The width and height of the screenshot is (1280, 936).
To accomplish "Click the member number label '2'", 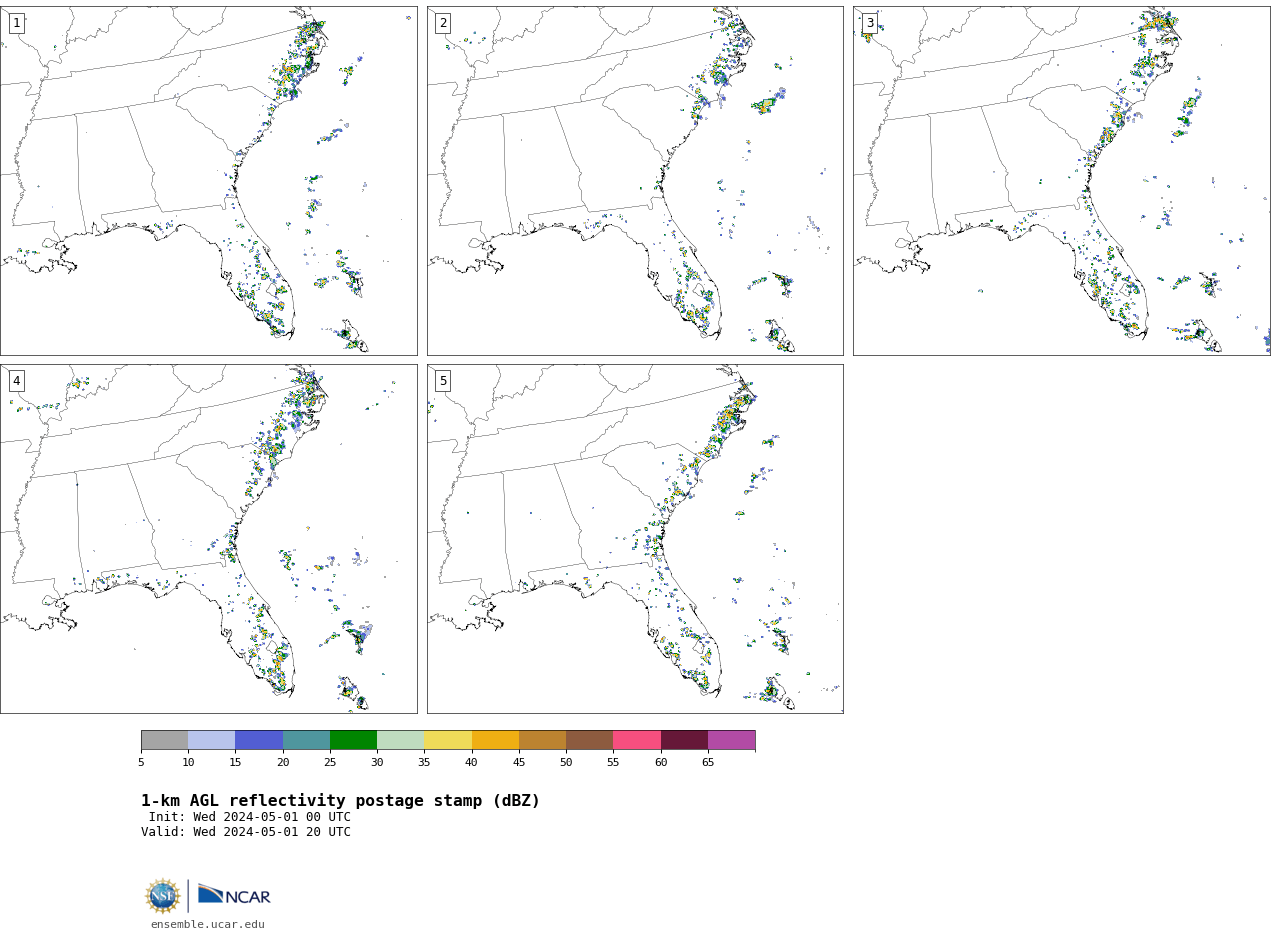I will (x=443, y=23).
